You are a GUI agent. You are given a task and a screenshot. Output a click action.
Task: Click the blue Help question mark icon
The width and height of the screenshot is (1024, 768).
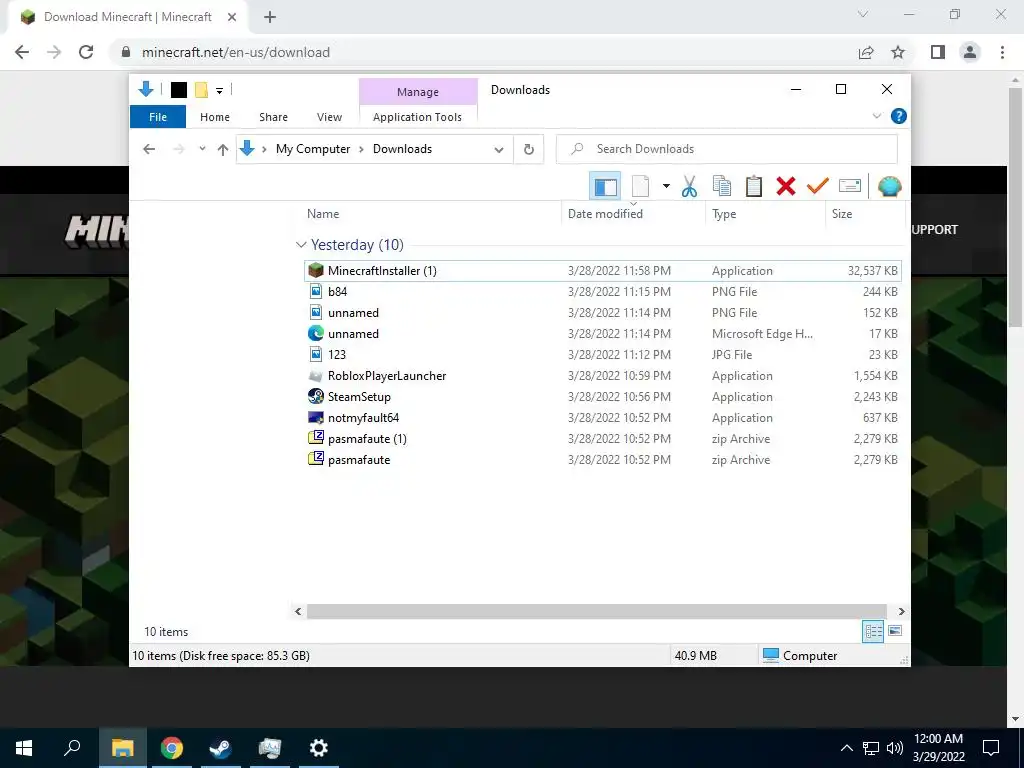point(899,116)
